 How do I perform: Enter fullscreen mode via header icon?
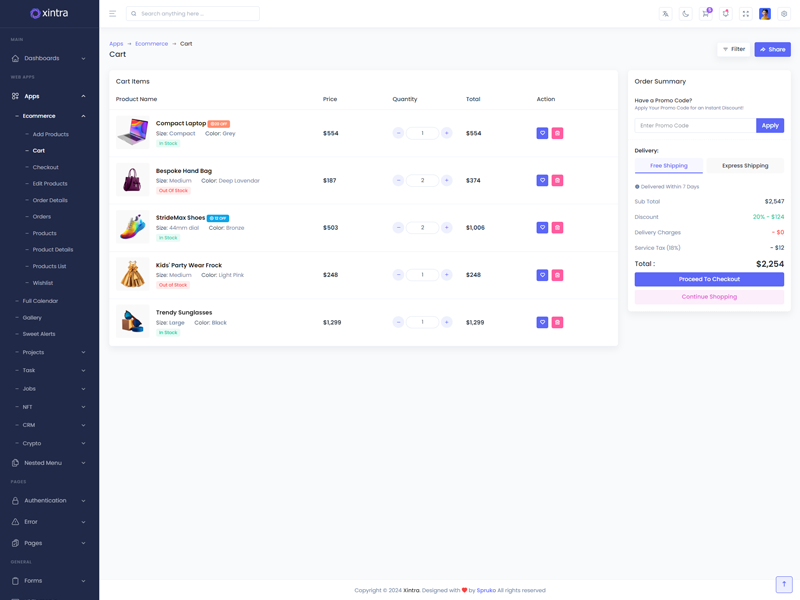(745, 14)
